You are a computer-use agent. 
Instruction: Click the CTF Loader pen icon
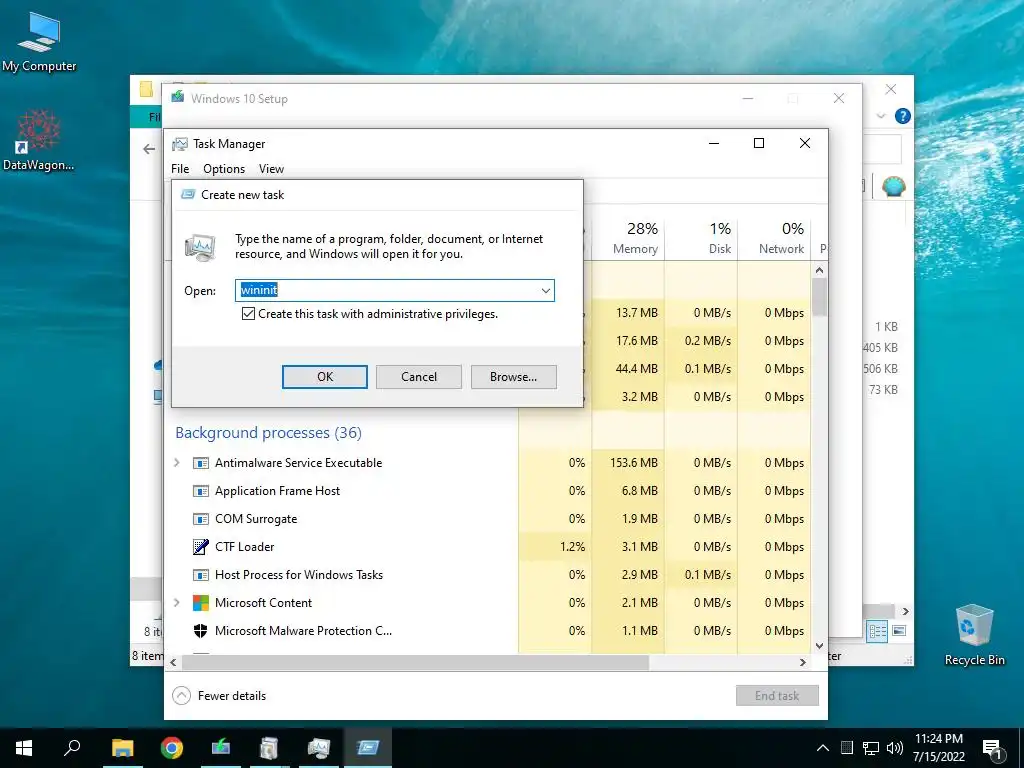click(200, 547)
